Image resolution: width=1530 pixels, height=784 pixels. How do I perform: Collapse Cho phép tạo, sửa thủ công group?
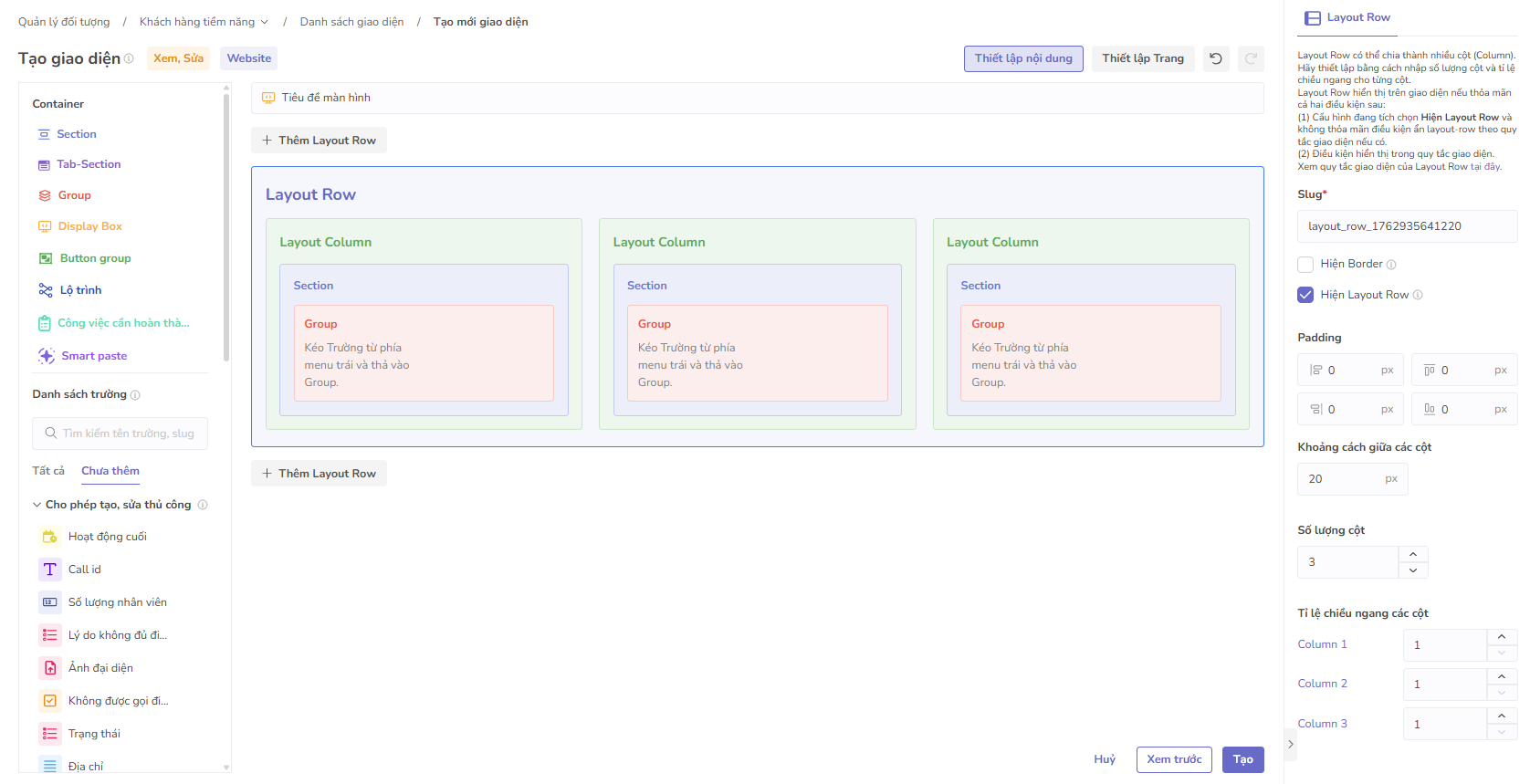(x=37, y=505)
